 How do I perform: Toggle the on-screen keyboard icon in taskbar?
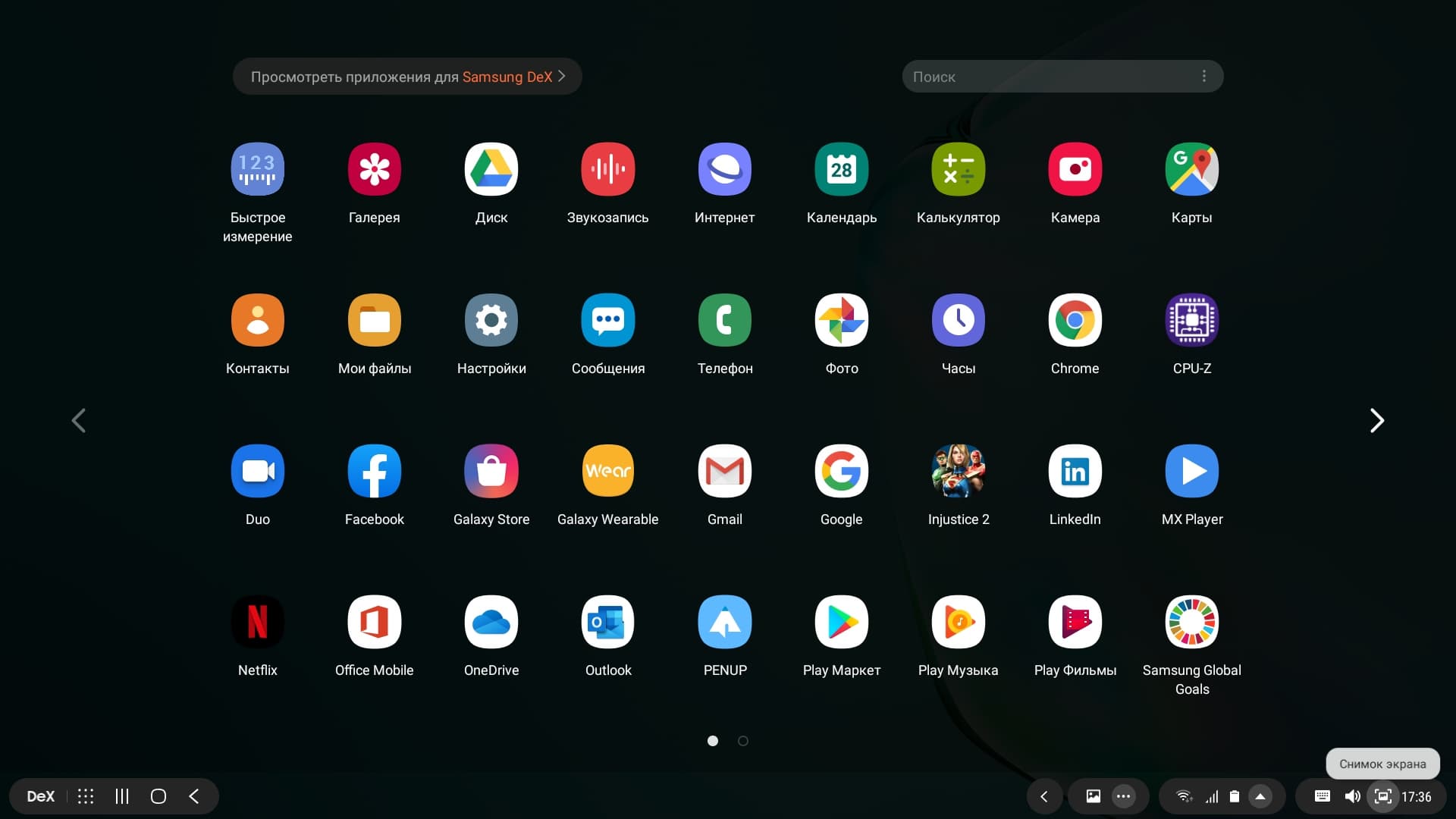pyautogui.click(x=1322, y=796)
